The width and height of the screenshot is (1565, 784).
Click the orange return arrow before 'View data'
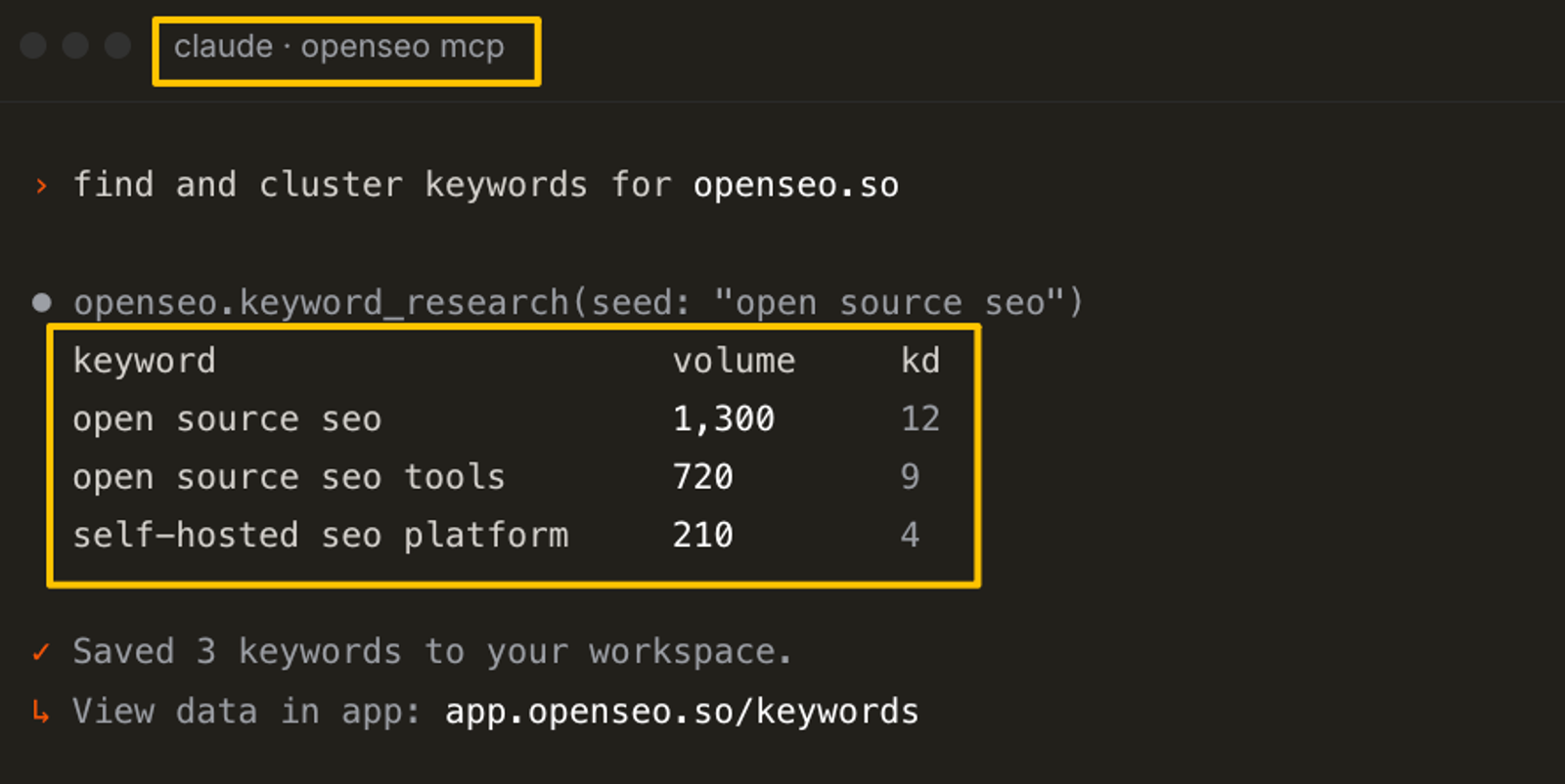(41, 712)
